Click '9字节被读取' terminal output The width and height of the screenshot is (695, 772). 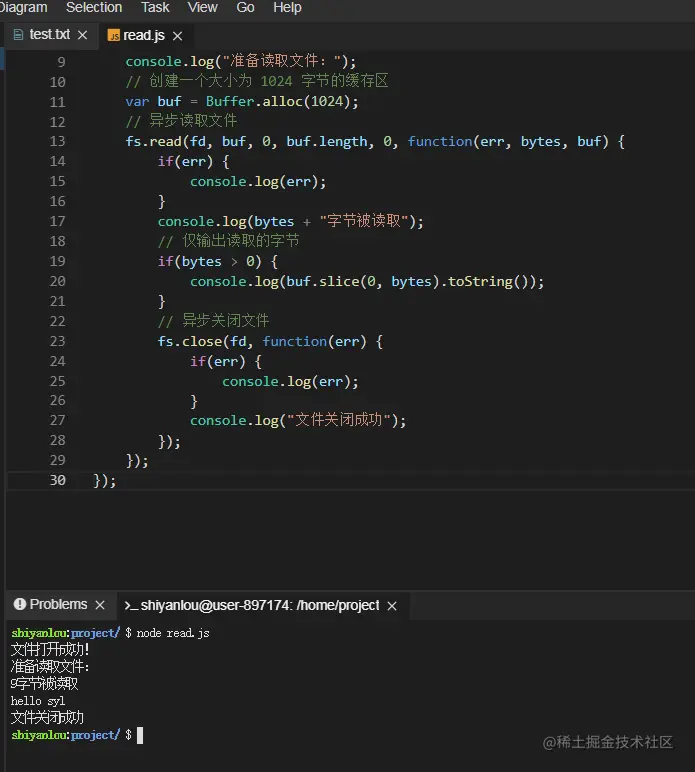tap(44, 683)
